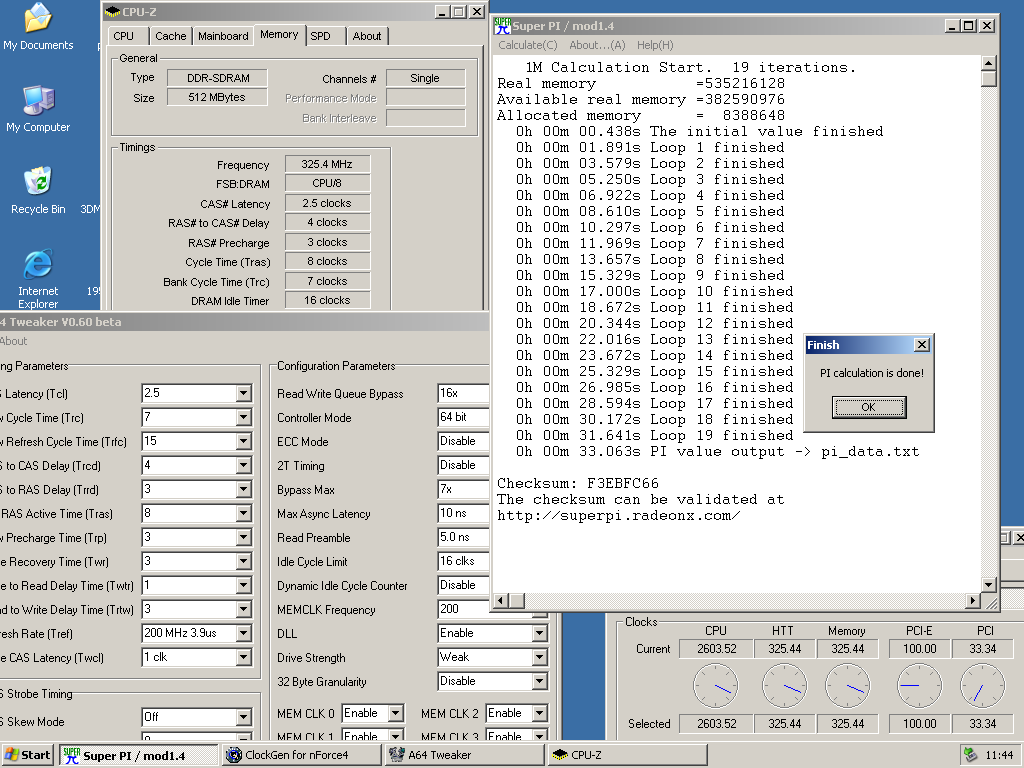Open the Skew Mode dropdown set to Off
Image resolution: width=1024 pixels, height=768 pixels.
tap(244, 717)
